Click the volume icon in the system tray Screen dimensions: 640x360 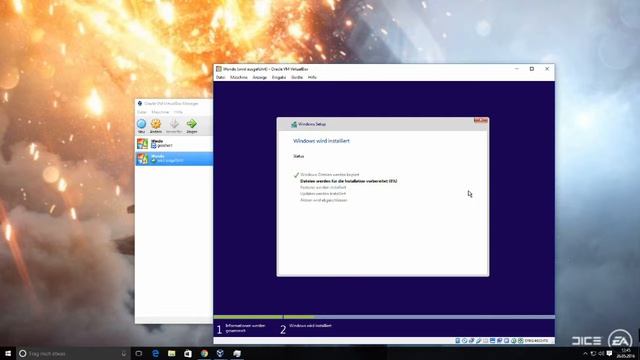(601, 353)
